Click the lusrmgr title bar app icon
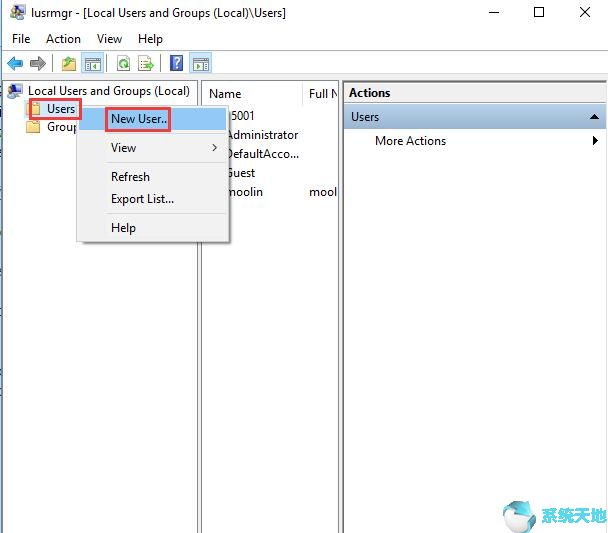 pos(17,12)
